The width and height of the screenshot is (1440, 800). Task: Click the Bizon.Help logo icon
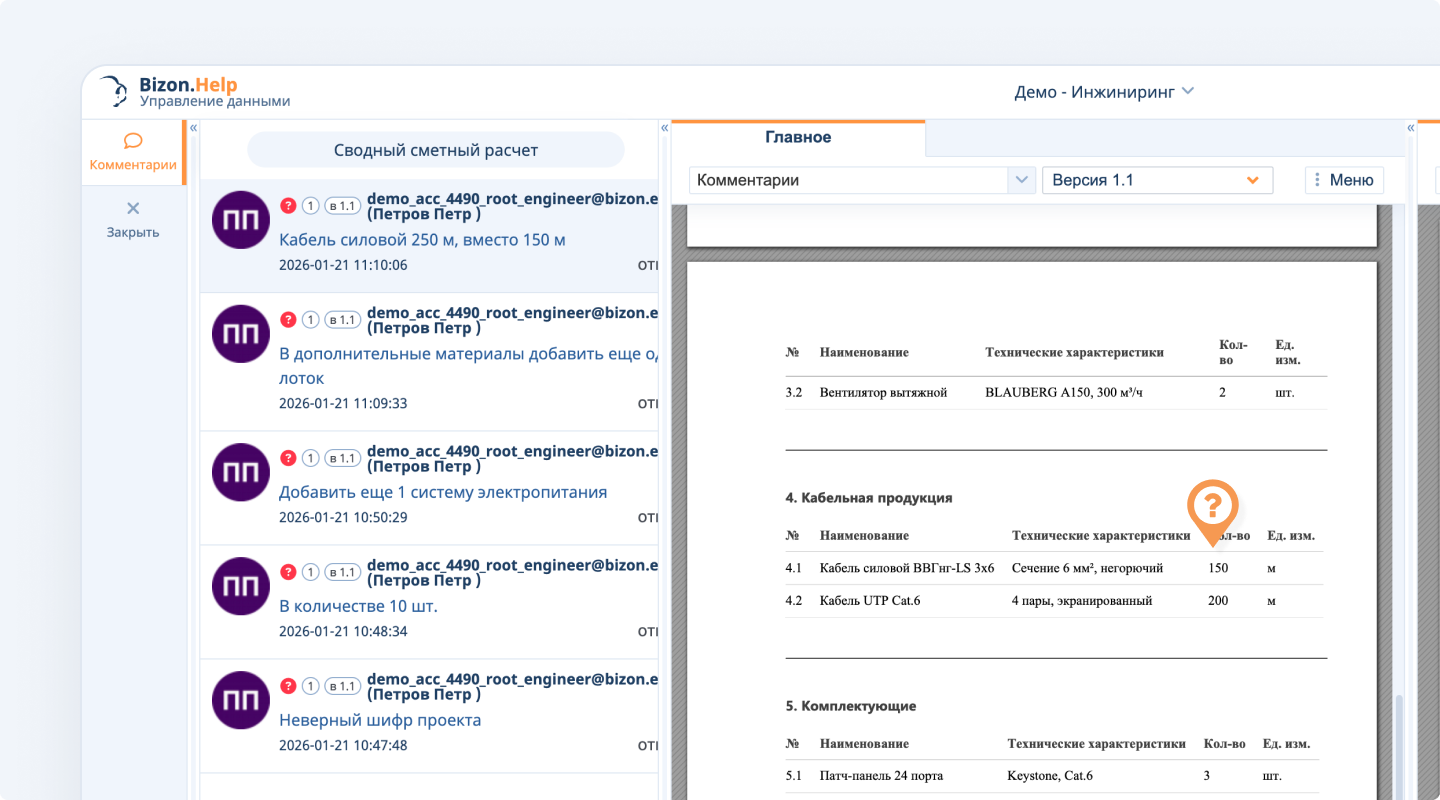[110, 91]
